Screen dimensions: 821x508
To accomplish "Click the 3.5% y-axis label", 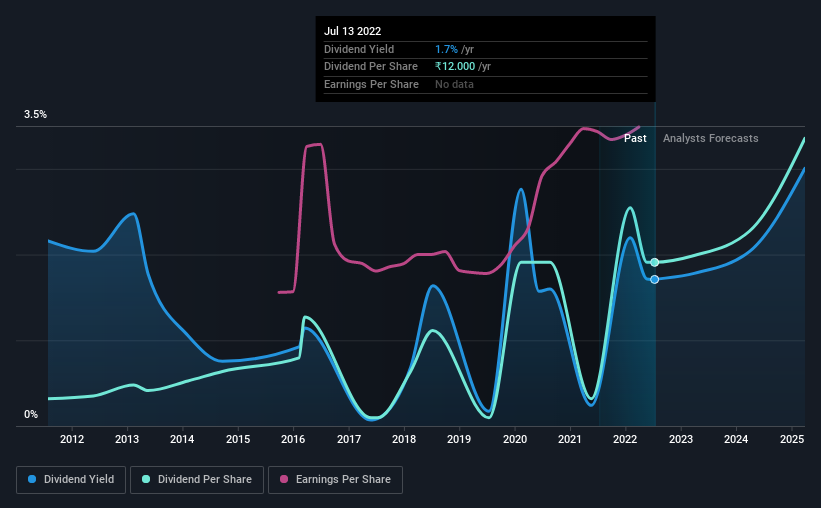I will 35,114.
